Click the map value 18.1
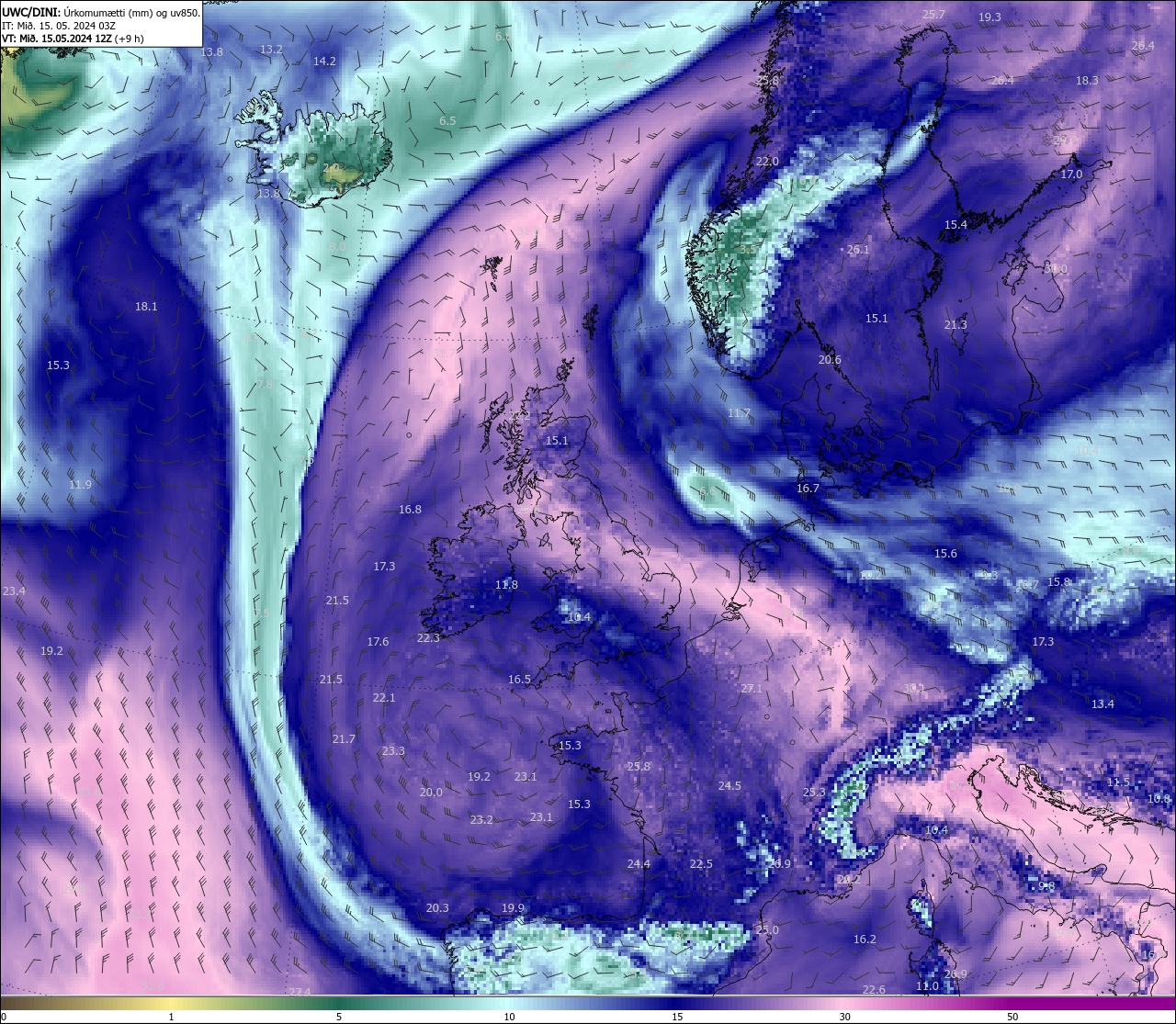Viewport: 1176px width, 1024px height. [x=146, y=307]
